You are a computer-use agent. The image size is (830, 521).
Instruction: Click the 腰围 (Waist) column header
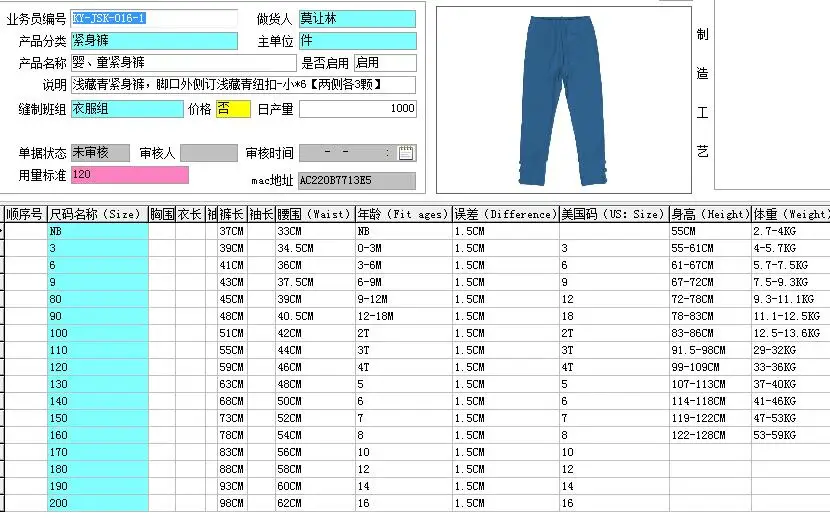tap(315, 214)
